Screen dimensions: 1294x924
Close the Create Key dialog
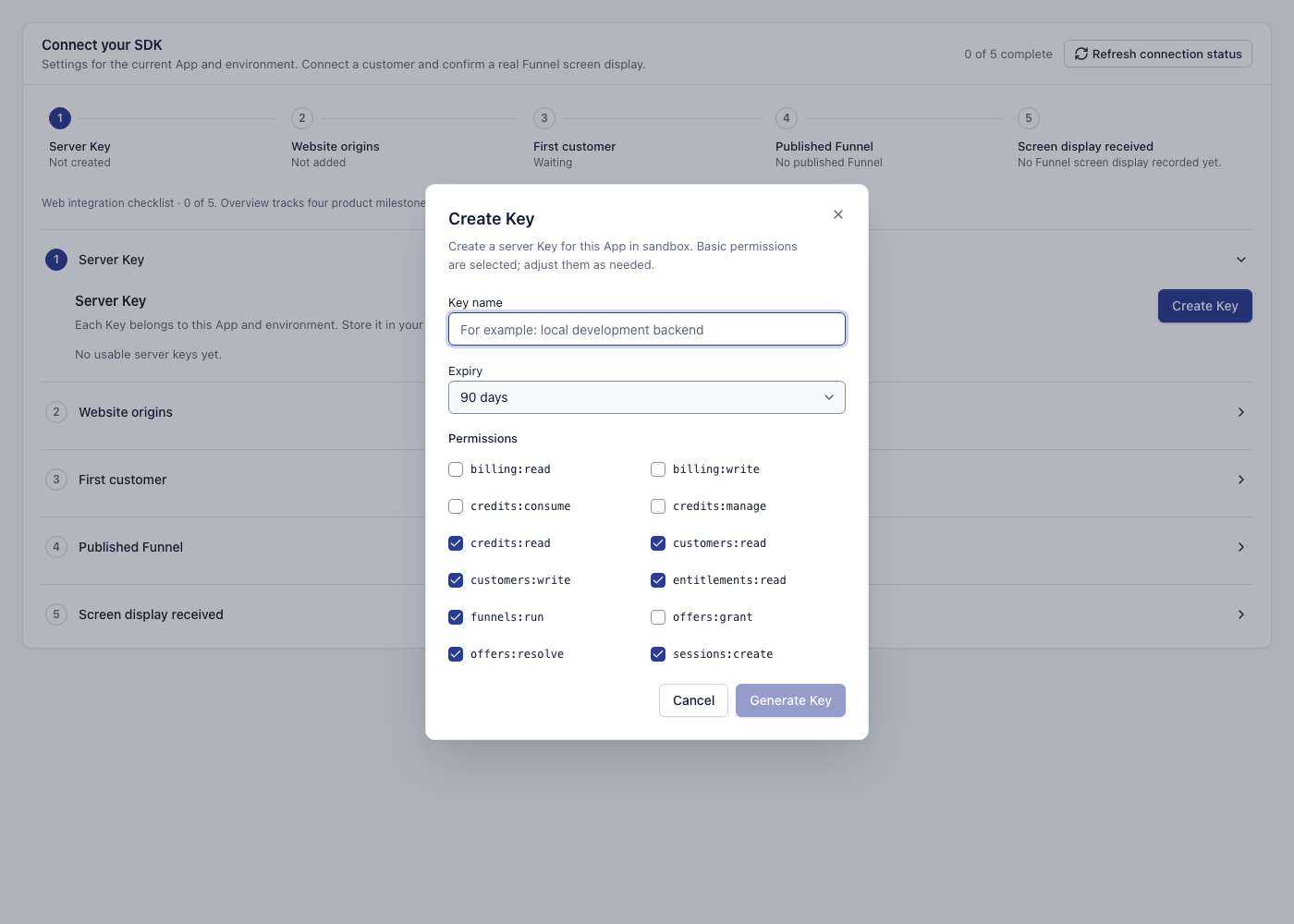[838, 214]
